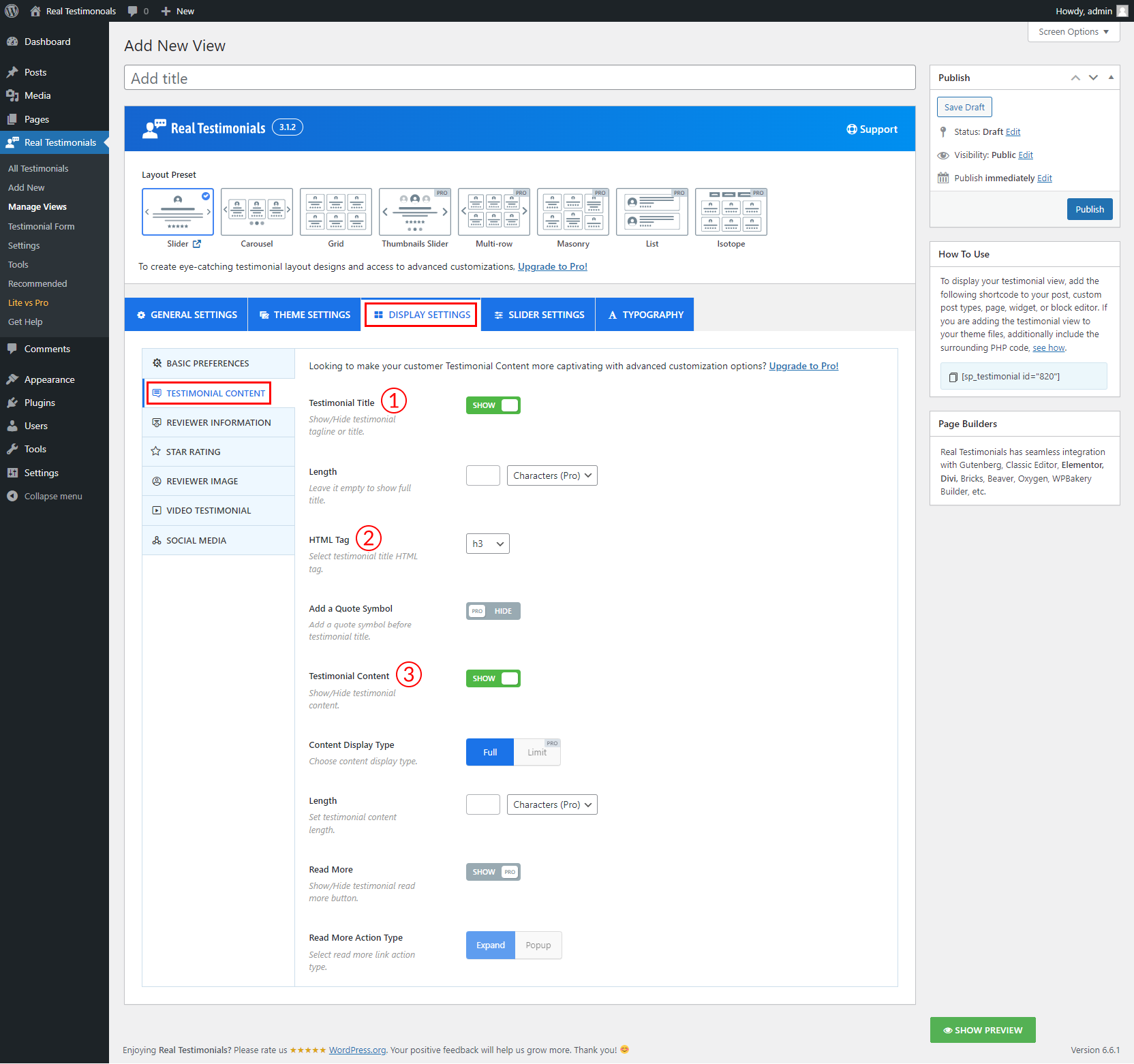Open the comments bubble icon in admin bar

133,11
